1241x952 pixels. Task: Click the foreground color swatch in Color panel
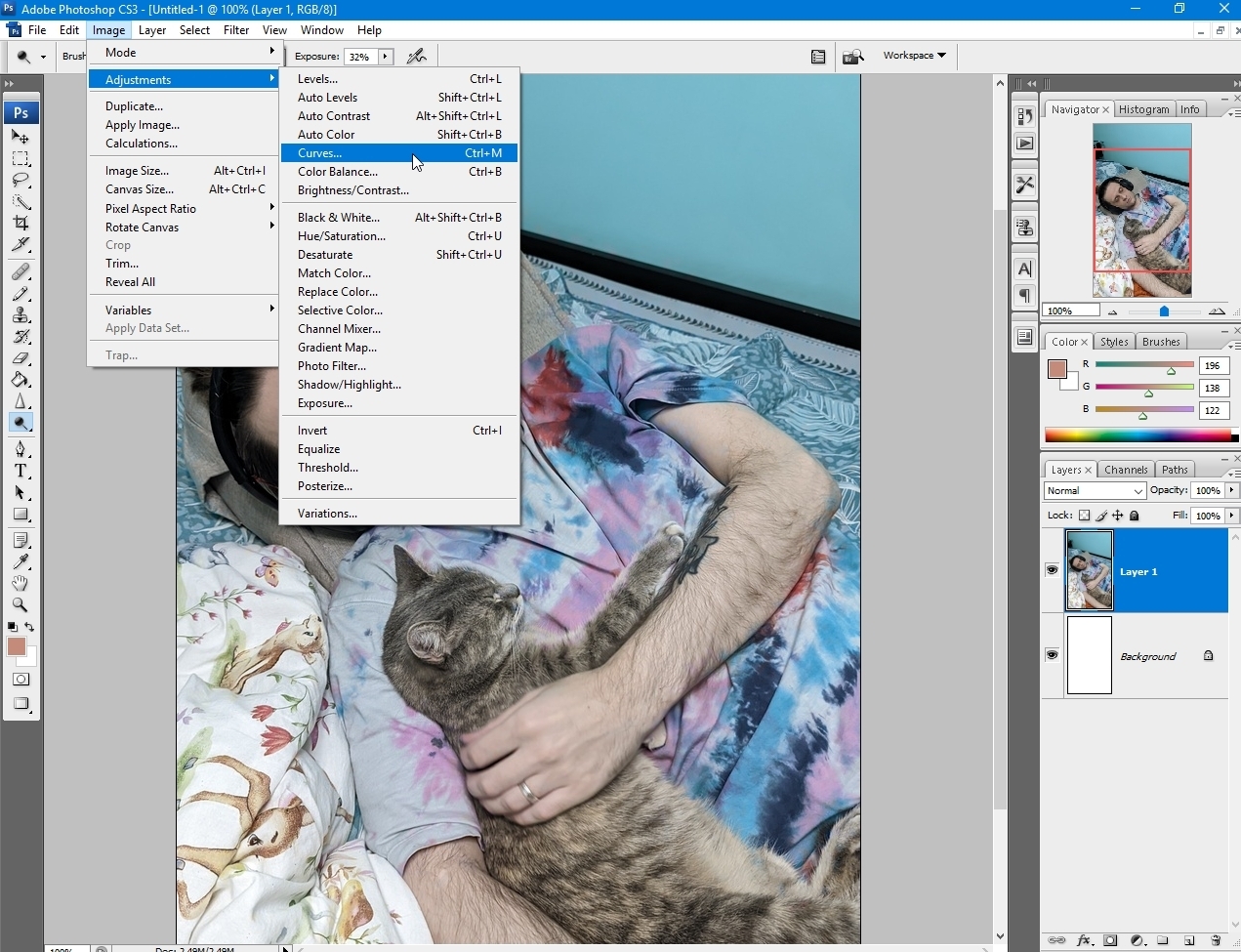tap(1056, 369)
